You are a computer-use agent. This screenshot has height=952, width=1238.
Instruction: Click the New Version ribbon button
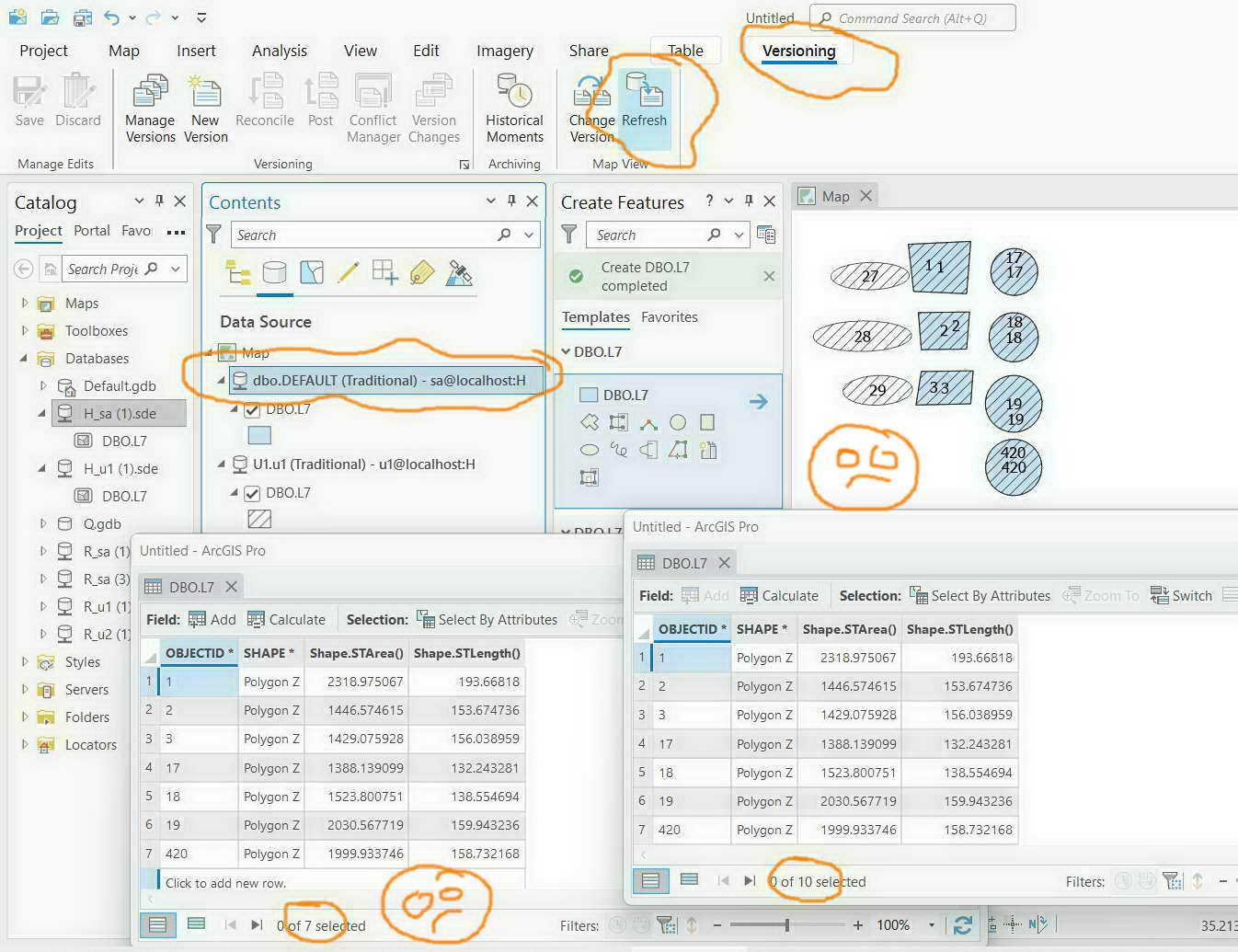205,109
